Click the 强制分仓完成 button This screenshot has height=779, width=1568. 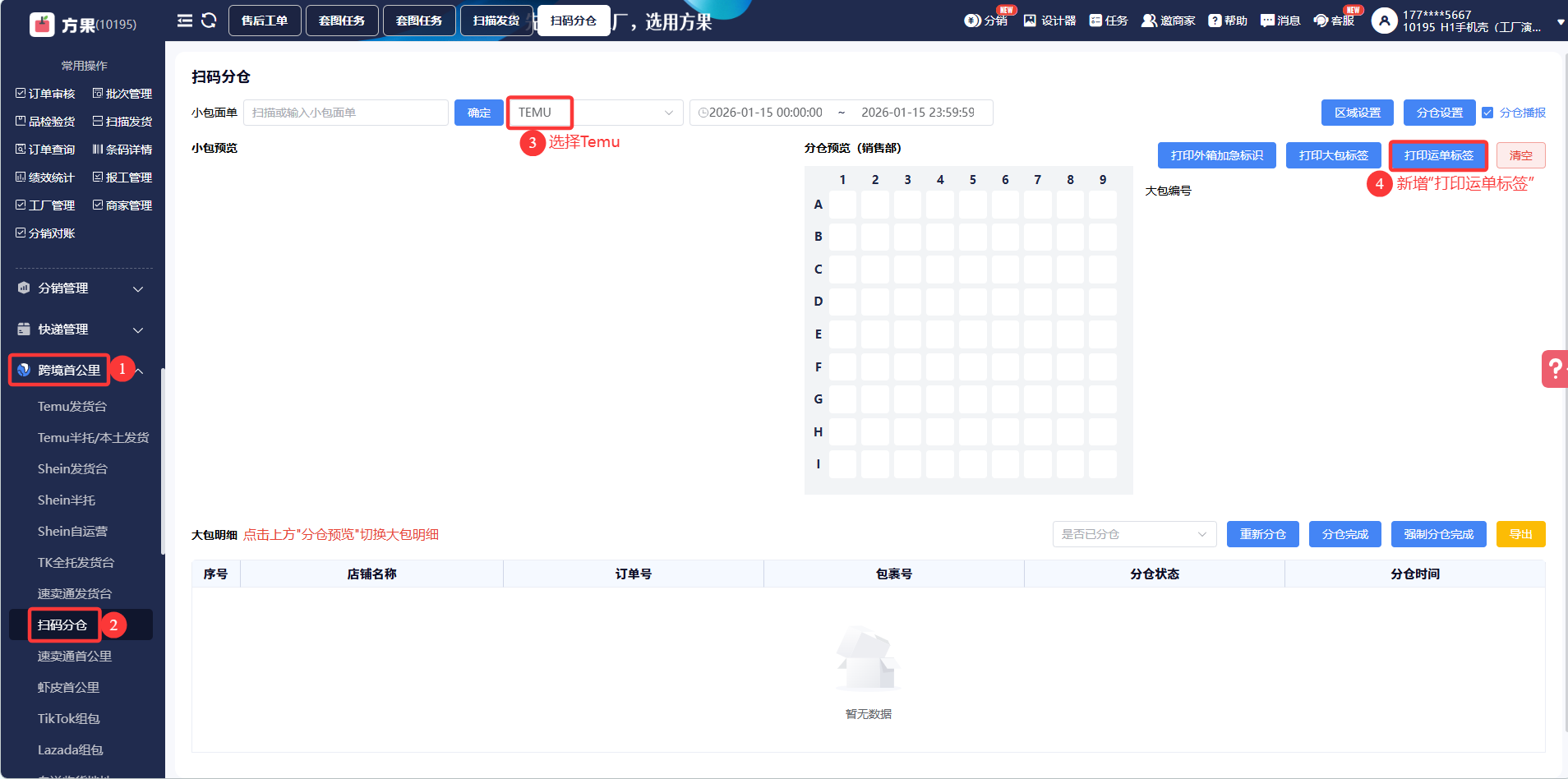[x=1439, y=534]
